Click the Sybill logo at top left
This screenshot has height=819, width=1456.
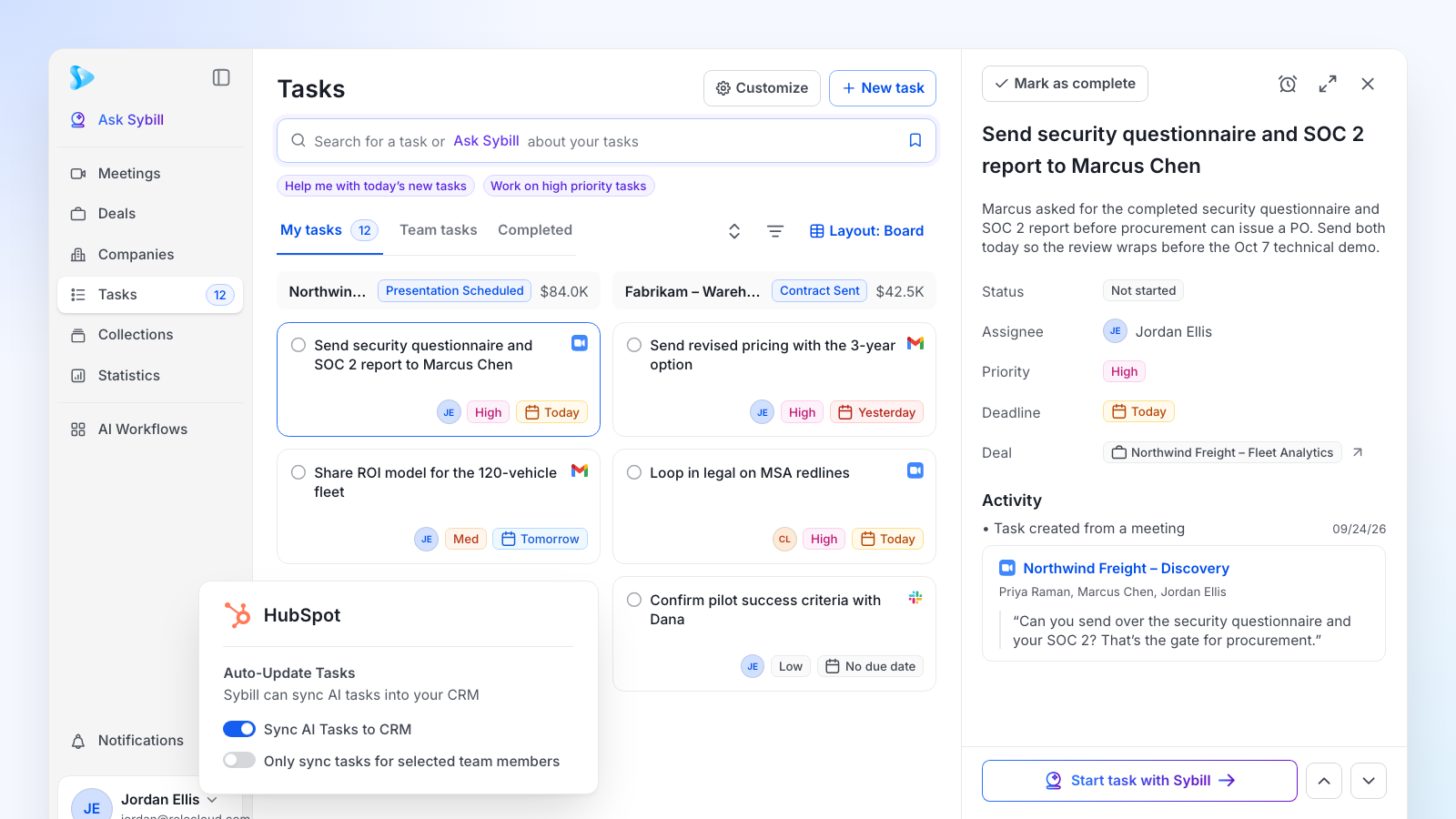[82, 77]
